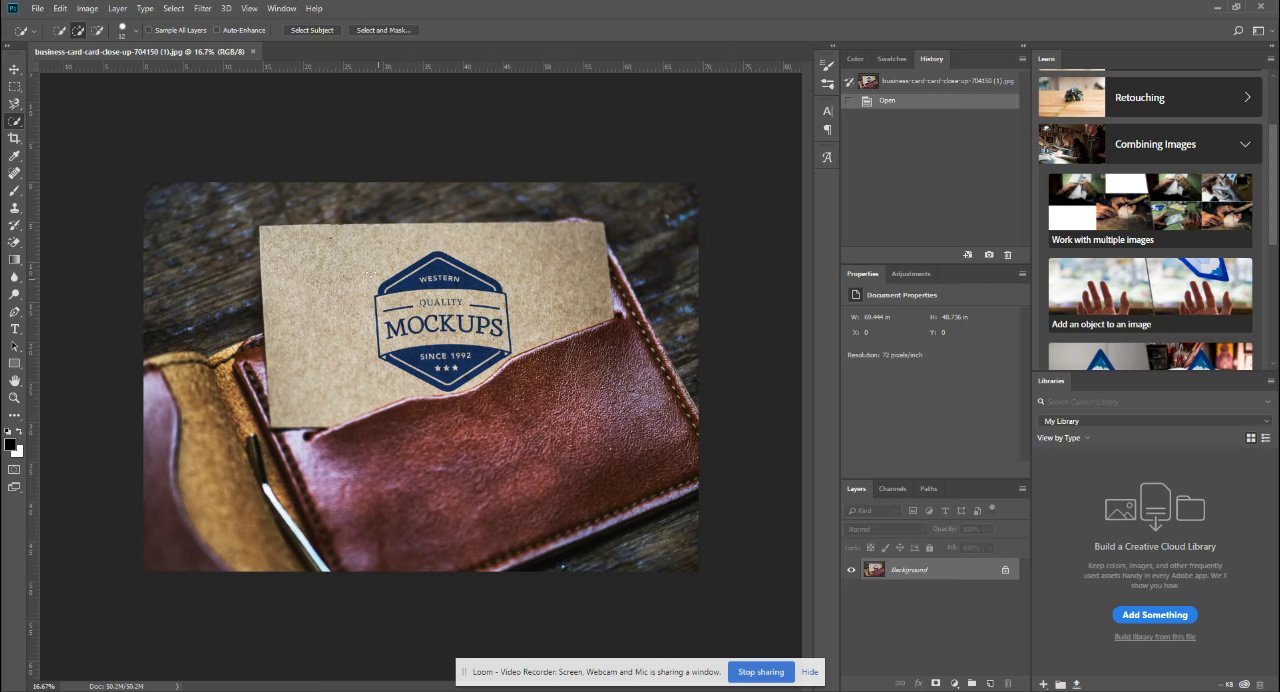Screen dimensions: 1280x692
Task: Open the My Library dropdown
Action: [1154, 421]
